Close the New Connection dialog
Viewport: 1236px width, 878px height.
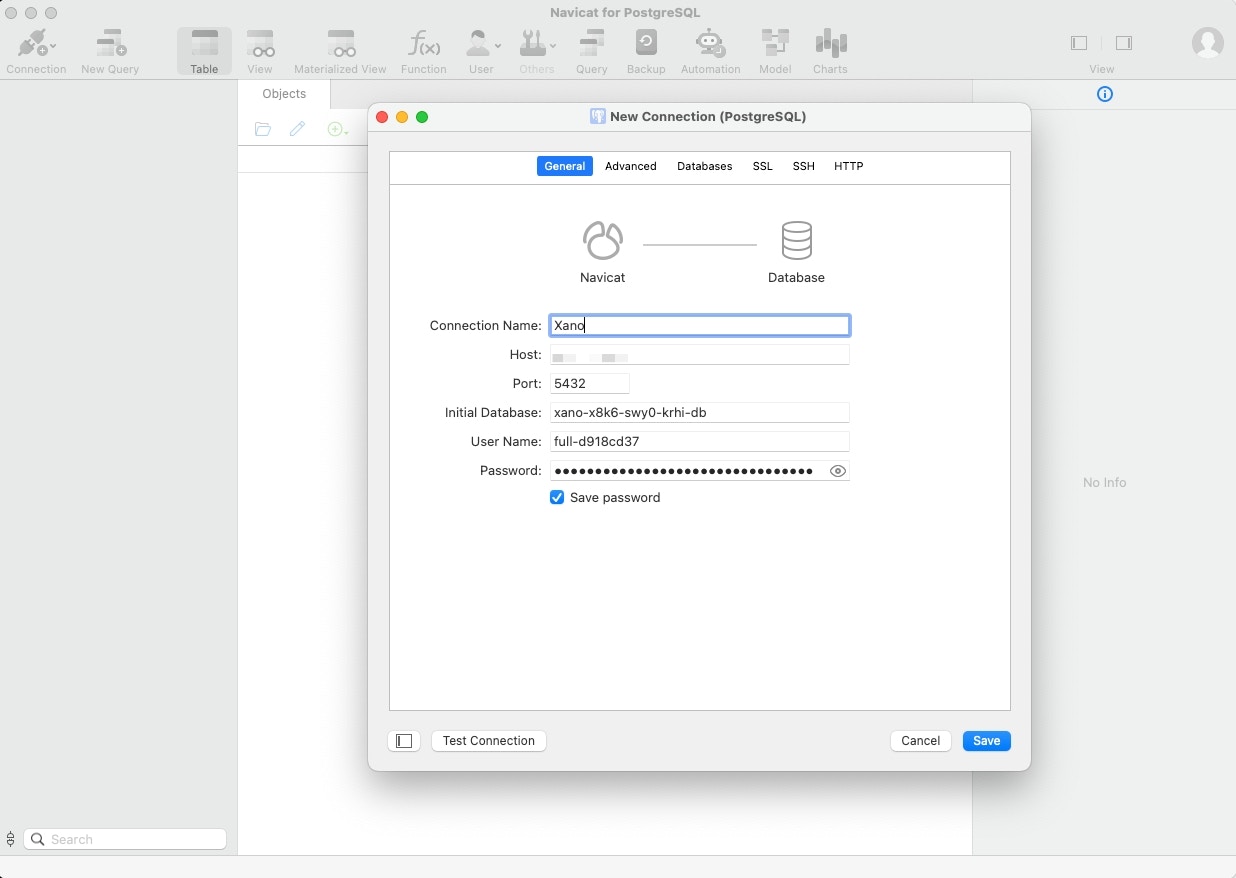[x=382, y=117]
